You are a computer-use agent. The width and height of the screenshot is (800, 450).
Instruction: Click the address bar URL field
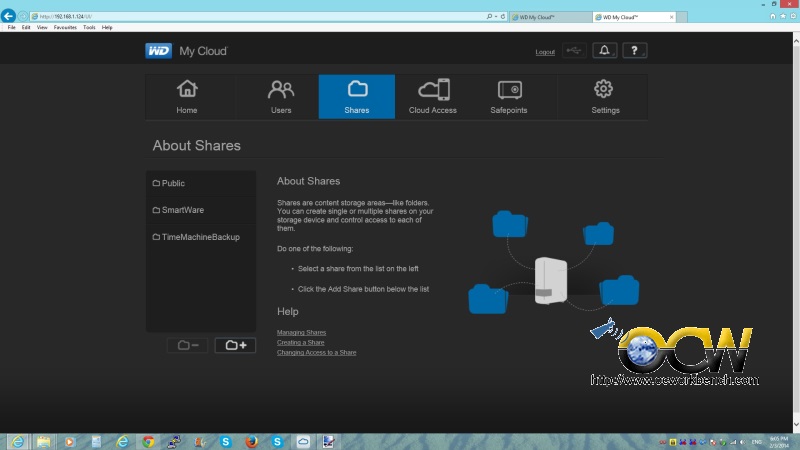pos(258,16)
